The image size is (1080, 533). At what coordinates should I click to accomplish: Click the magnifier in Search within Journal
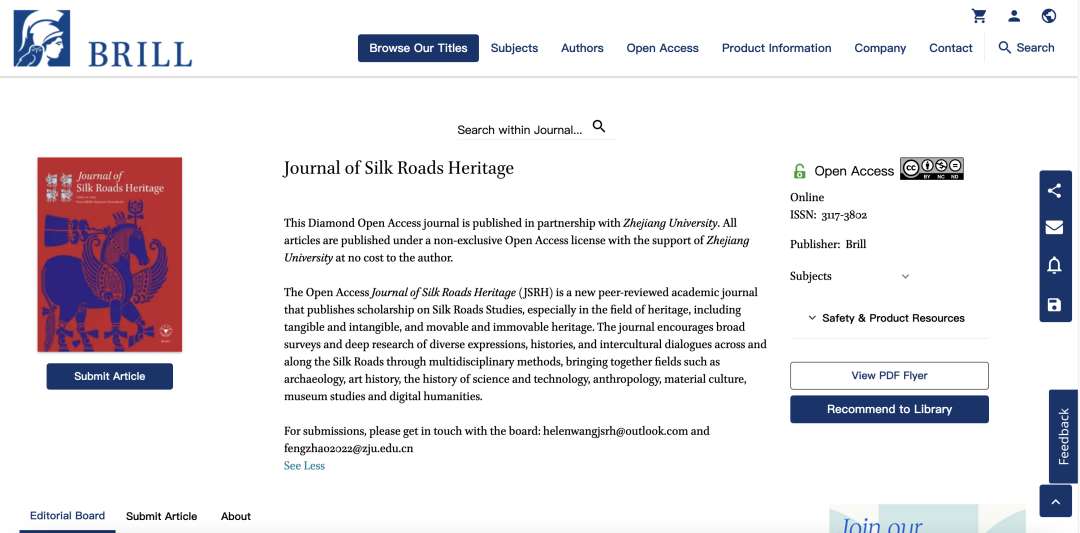click(x=599, y=126)
